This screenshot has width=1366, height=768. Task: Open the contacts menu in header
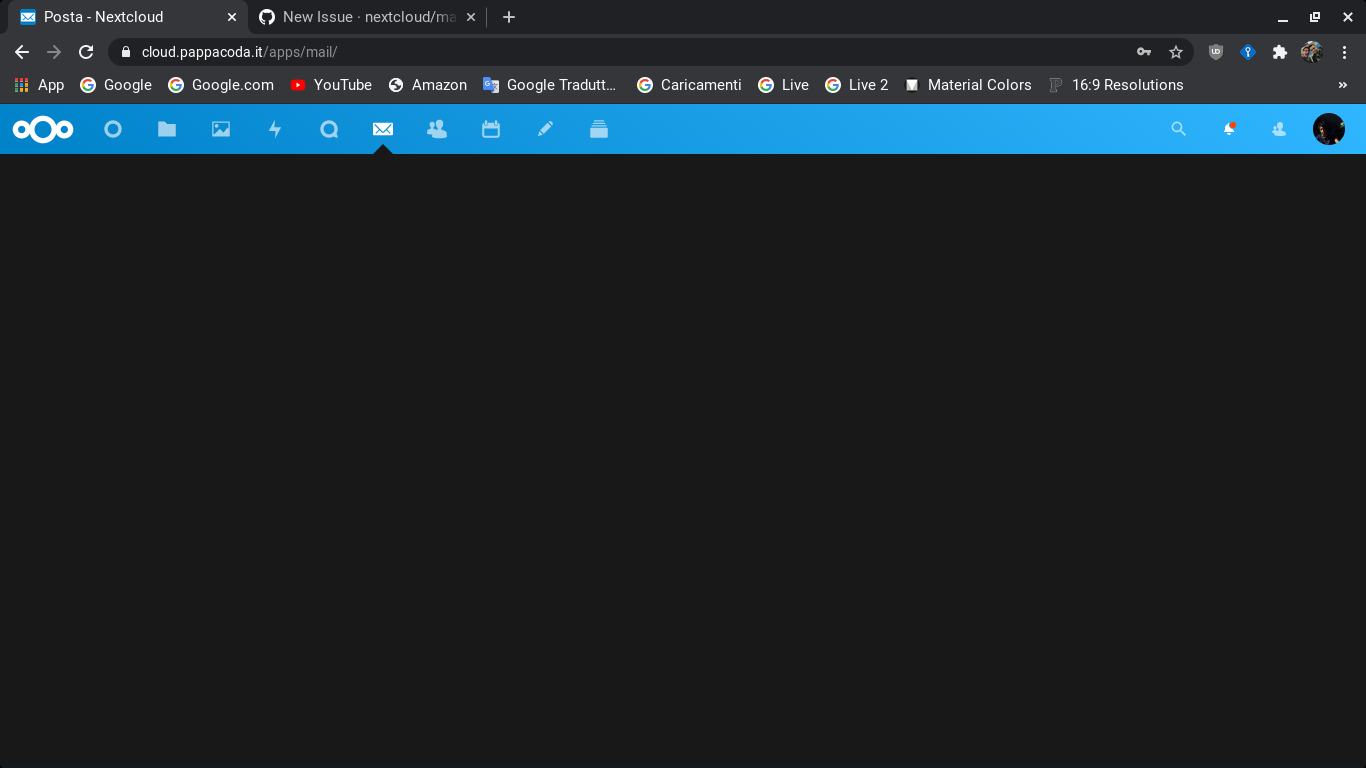coord(1279,129)
